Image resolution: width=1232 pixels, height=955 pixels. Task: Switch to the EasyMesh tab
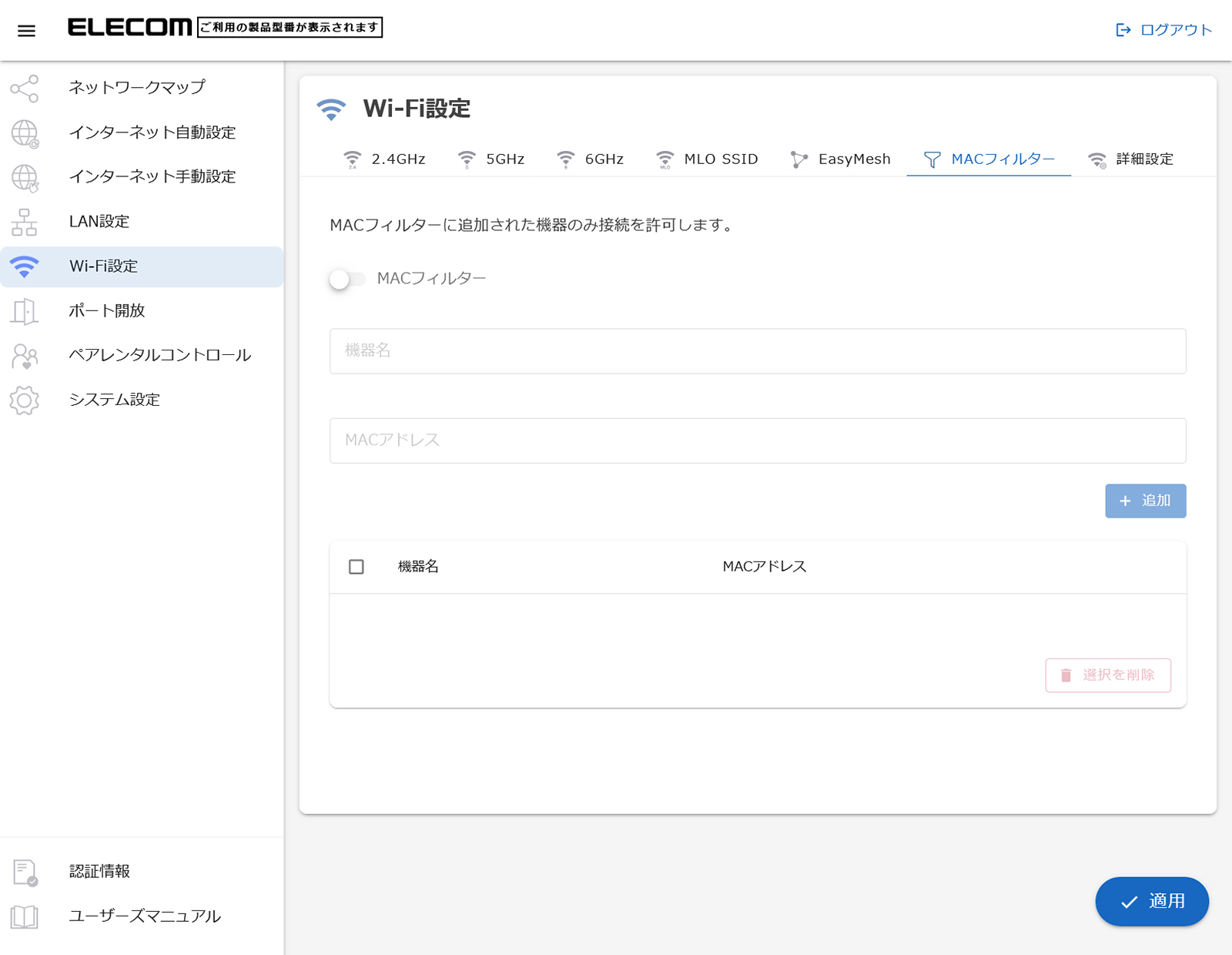pos(840,159)
